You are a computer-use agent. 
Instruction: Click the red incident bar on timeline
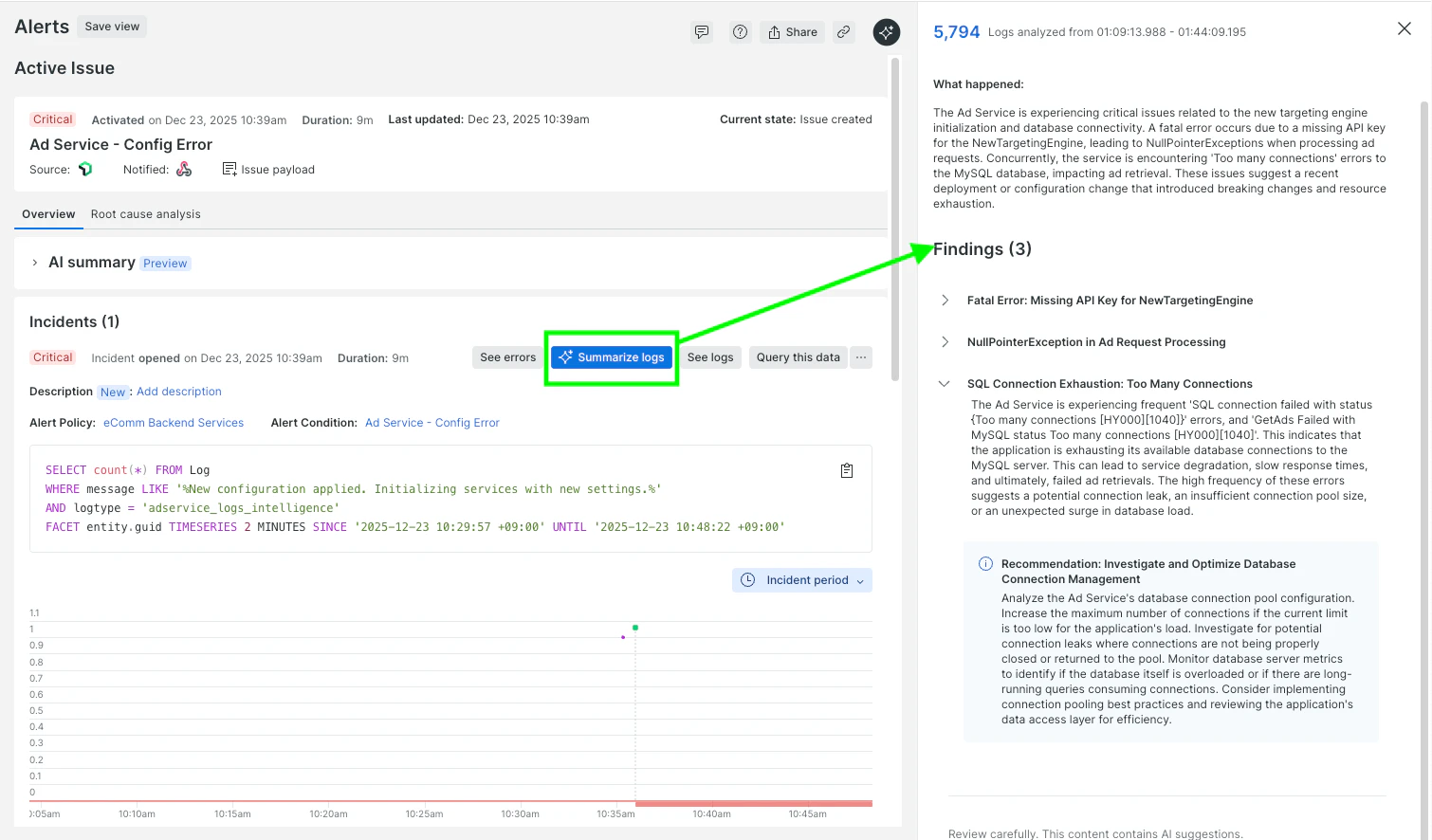753,803
